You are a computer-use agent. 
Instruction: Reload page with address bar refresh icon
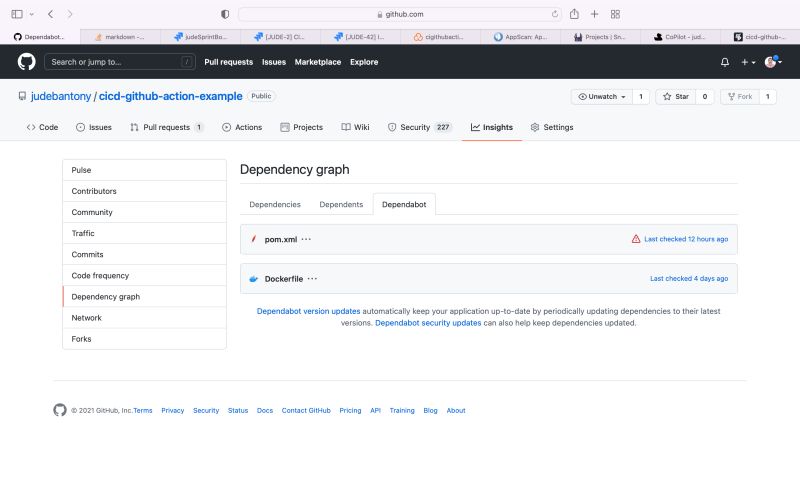(x=555, y=14)
